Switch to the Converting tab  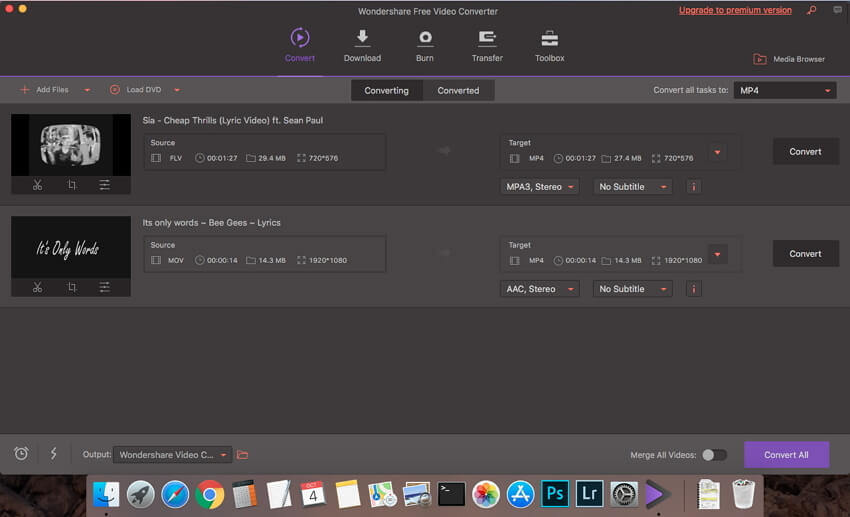pos(387,91)
